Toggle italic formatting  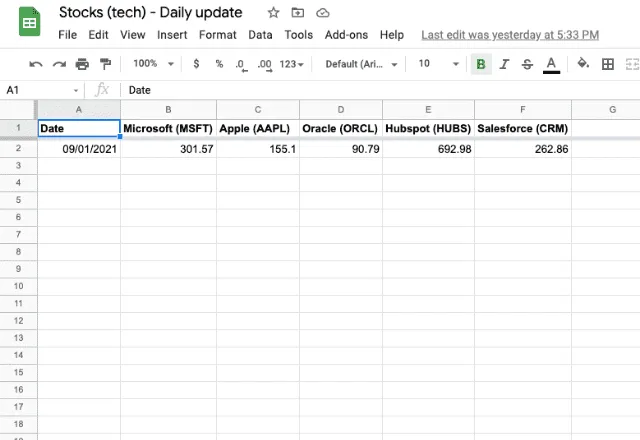504,64
